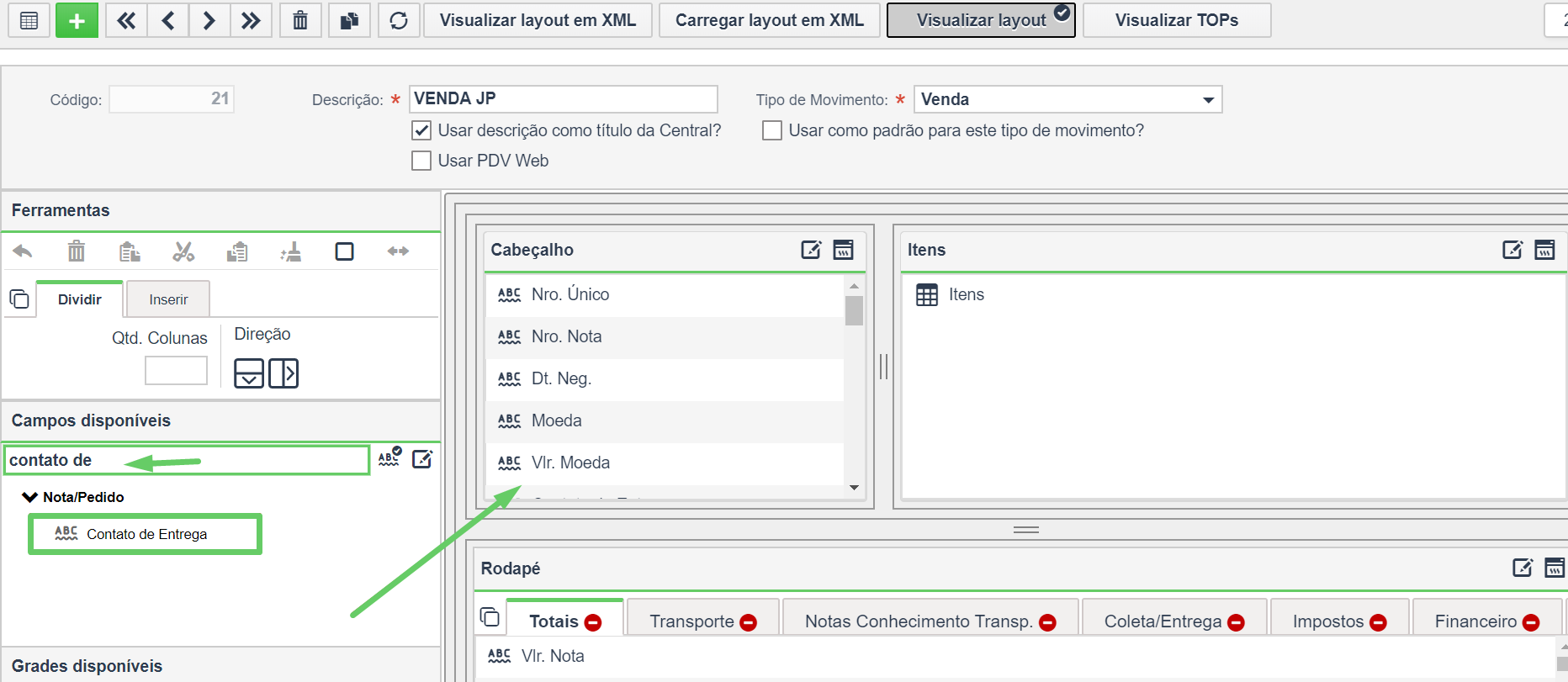Click the green plus add button

point(77,20)
